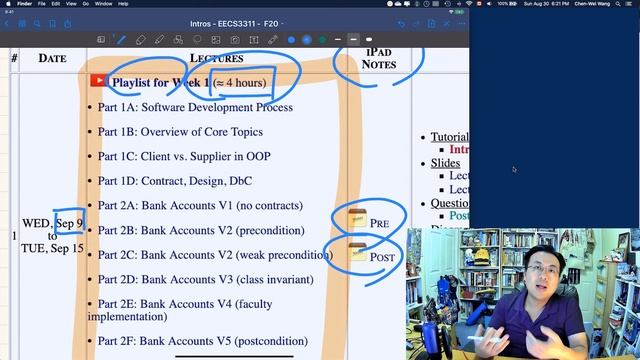
Task: Bookmark the current page
Action: point(52,24)
